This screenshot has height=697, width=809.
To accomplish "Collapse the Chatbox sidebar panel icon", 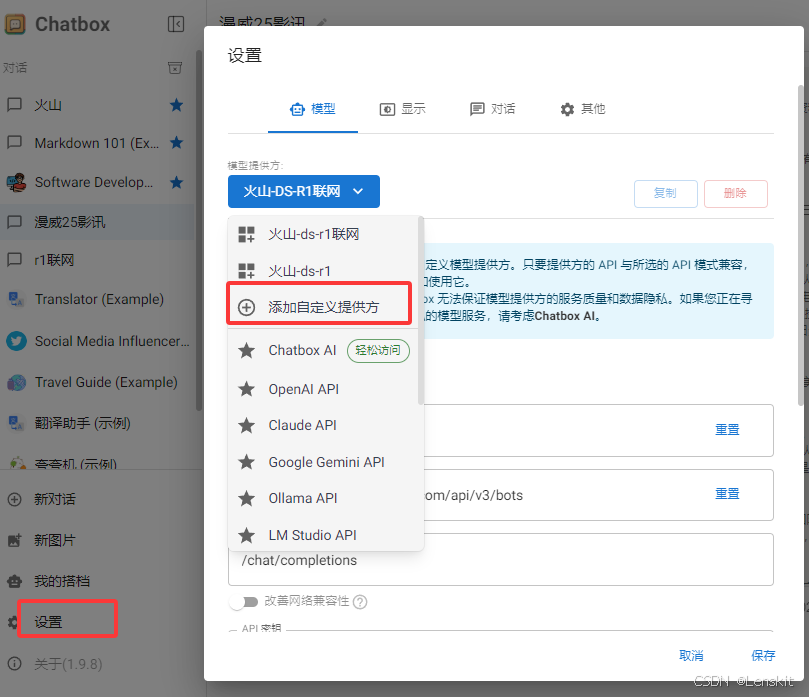I will pos(176,24).
